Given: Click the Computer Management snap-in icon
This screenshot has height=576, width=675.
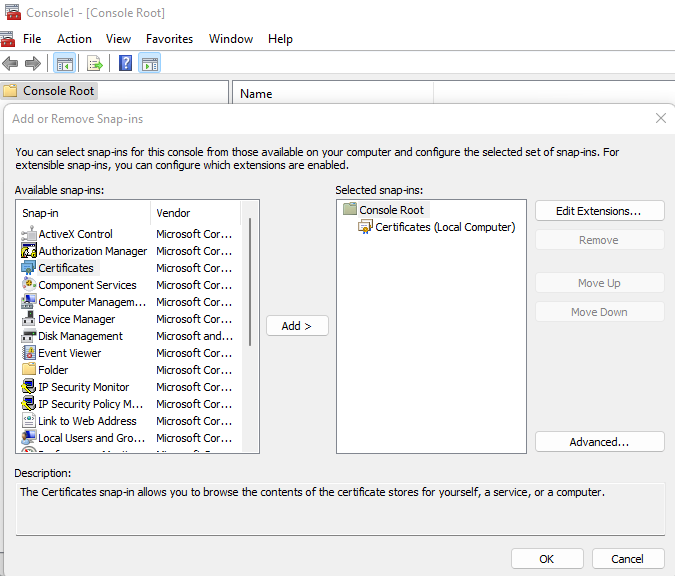Looking at the screenshot, I should 28,302.
